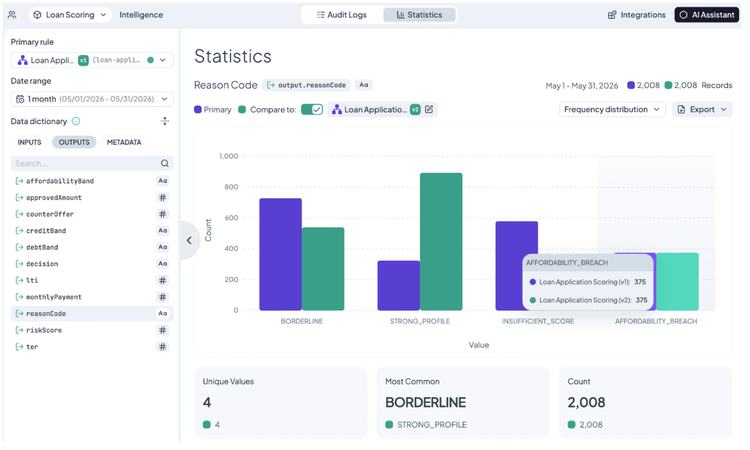Switch to the Audit Logs tab

342,15
